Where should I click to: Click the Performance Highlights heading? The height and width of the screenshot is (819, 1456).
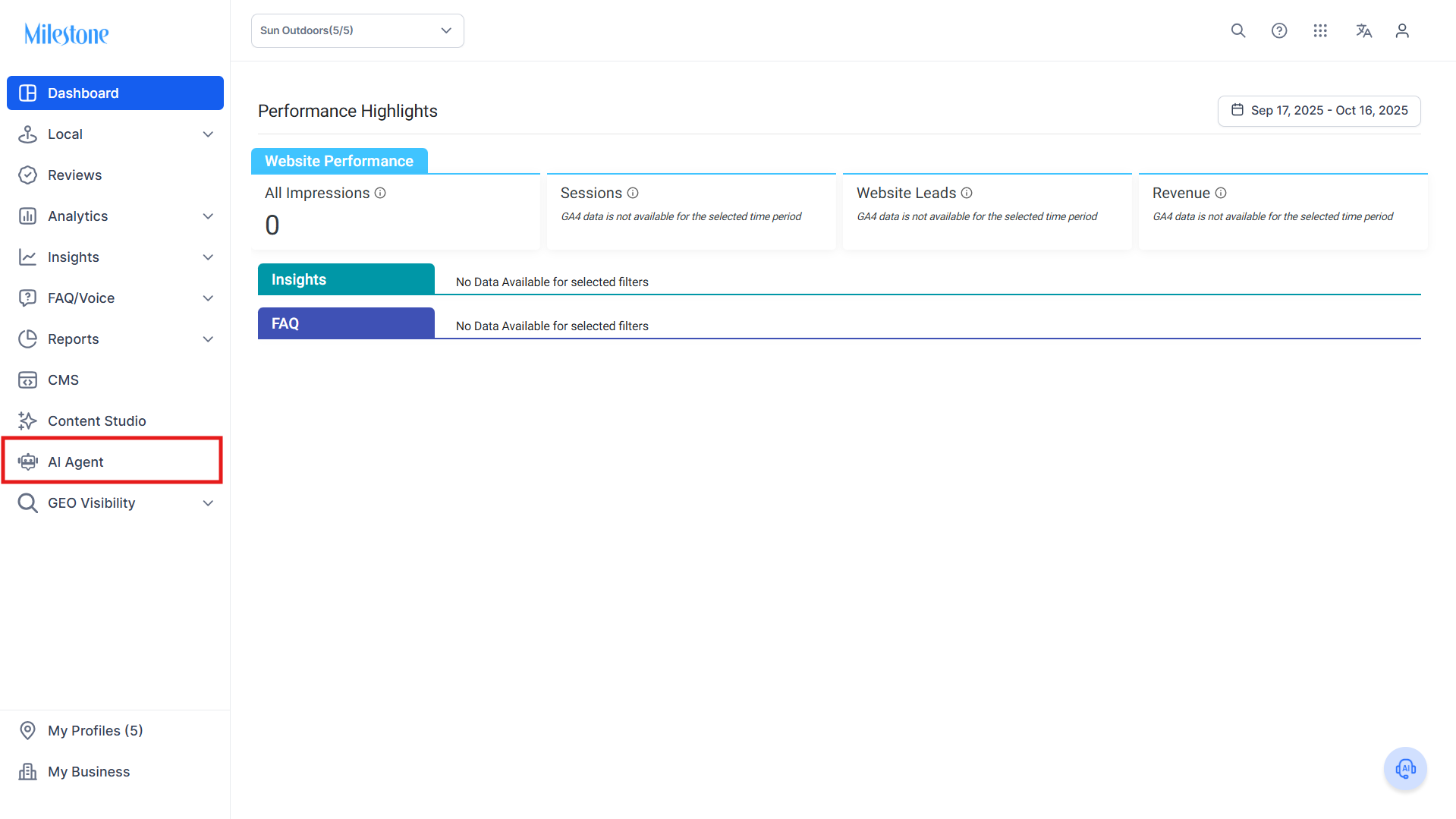point(347,112)
